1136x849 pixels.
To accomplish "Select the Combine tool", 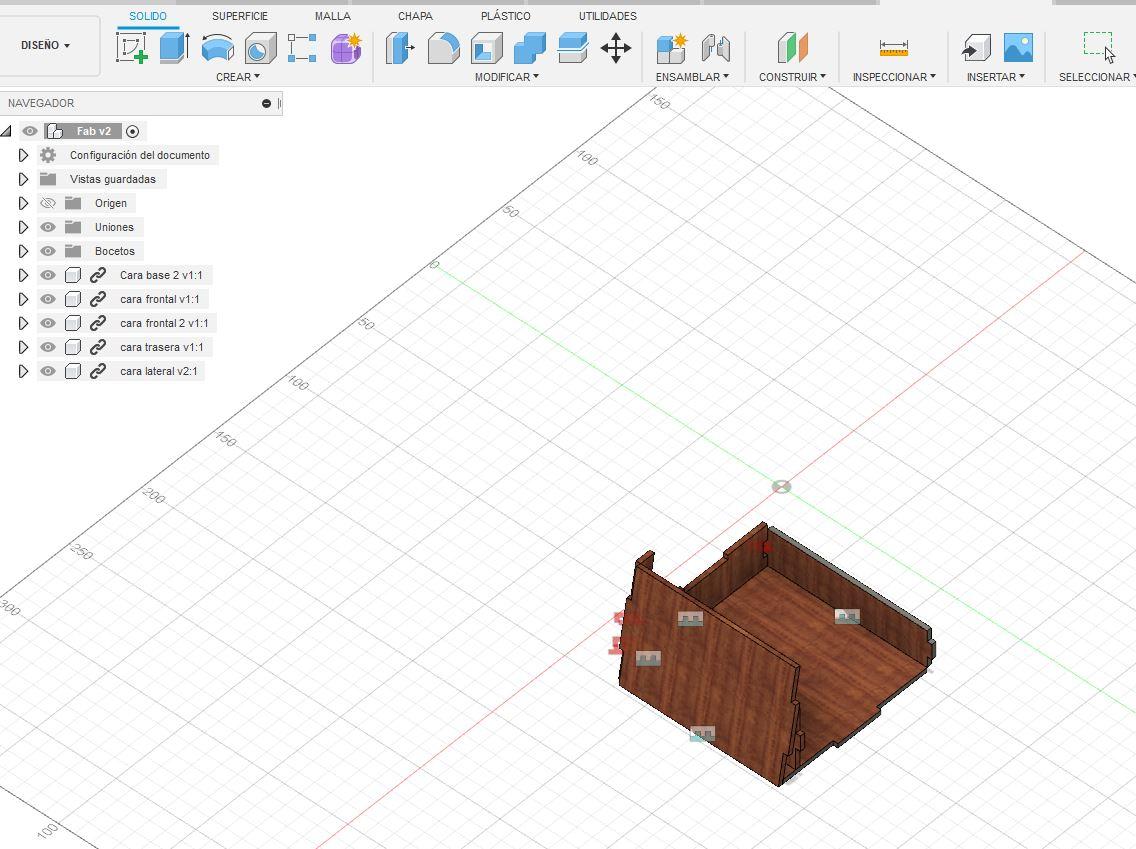I will [x=530, y=48].
